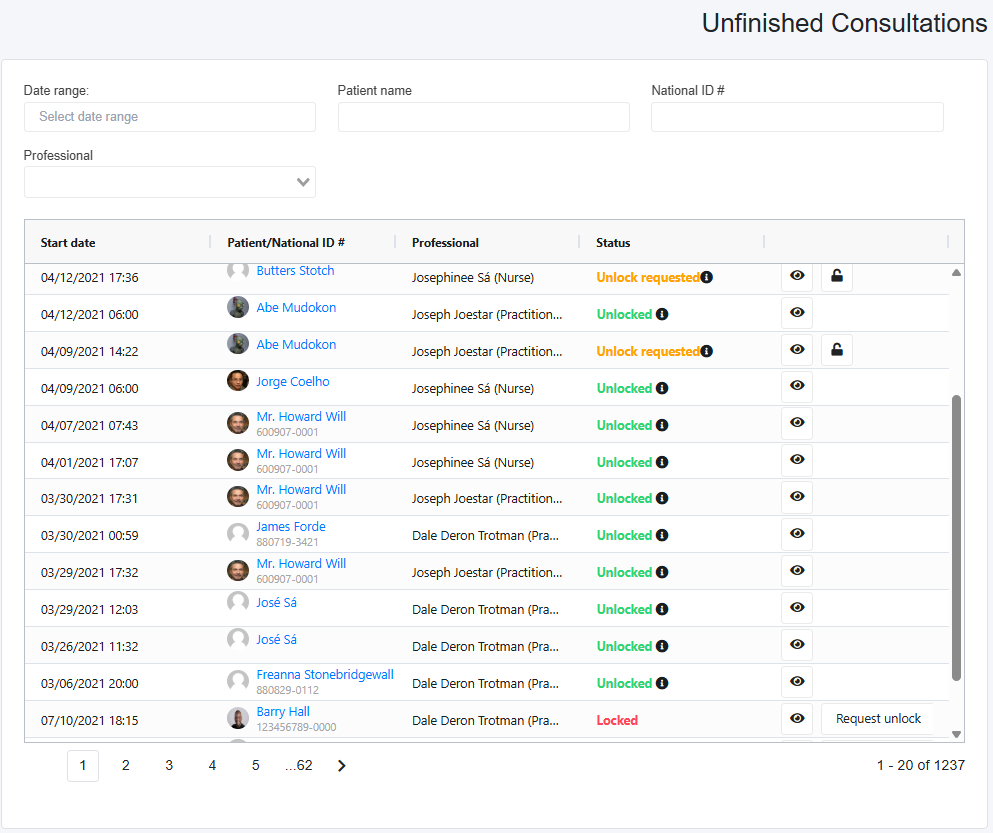The width and height of the screenshot is (993, 833).
Task: Click unlock icon for Butters Stotch row
Action: [x=837, y=276]
